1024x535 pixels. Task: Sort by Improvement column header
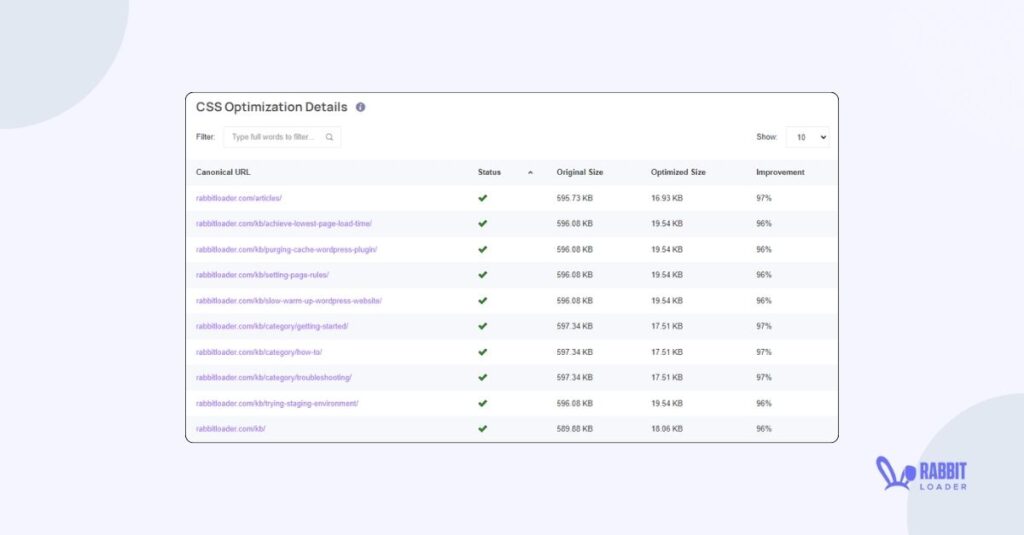(780, 172)
